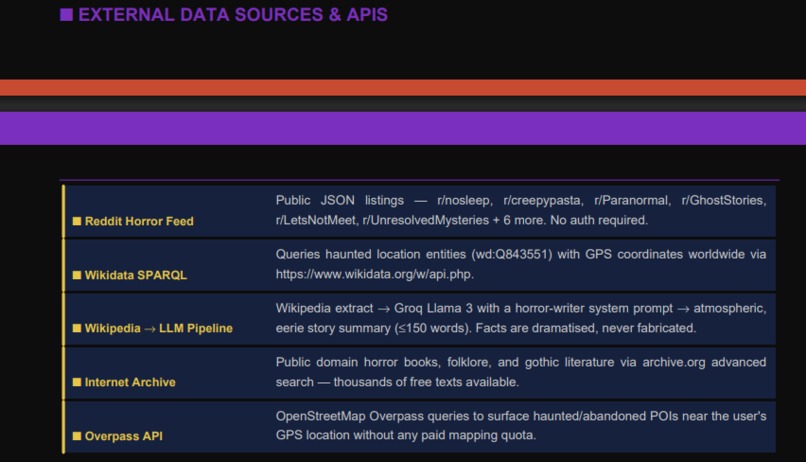The image size is (806, 462).
Task: Select the 'Internet Archive' label
Action: pyautogui.click(x=130, y=382)
